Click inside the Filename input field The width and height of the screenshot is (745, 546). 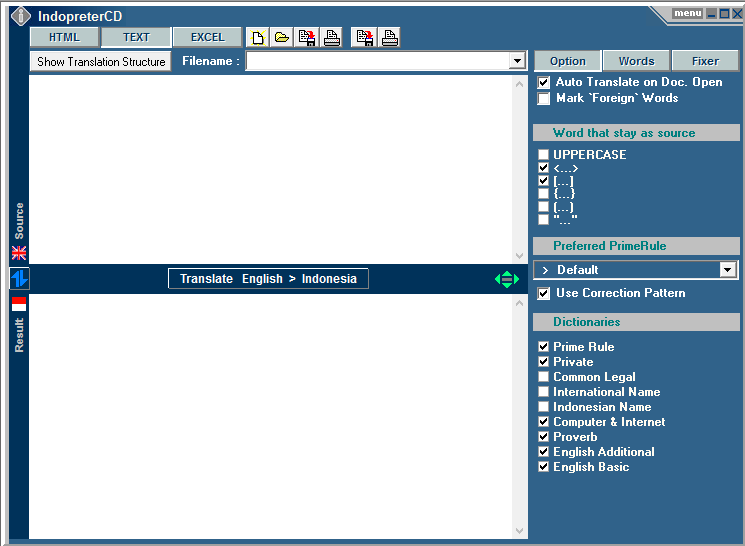pyautogui.click(x=378, y=61)
